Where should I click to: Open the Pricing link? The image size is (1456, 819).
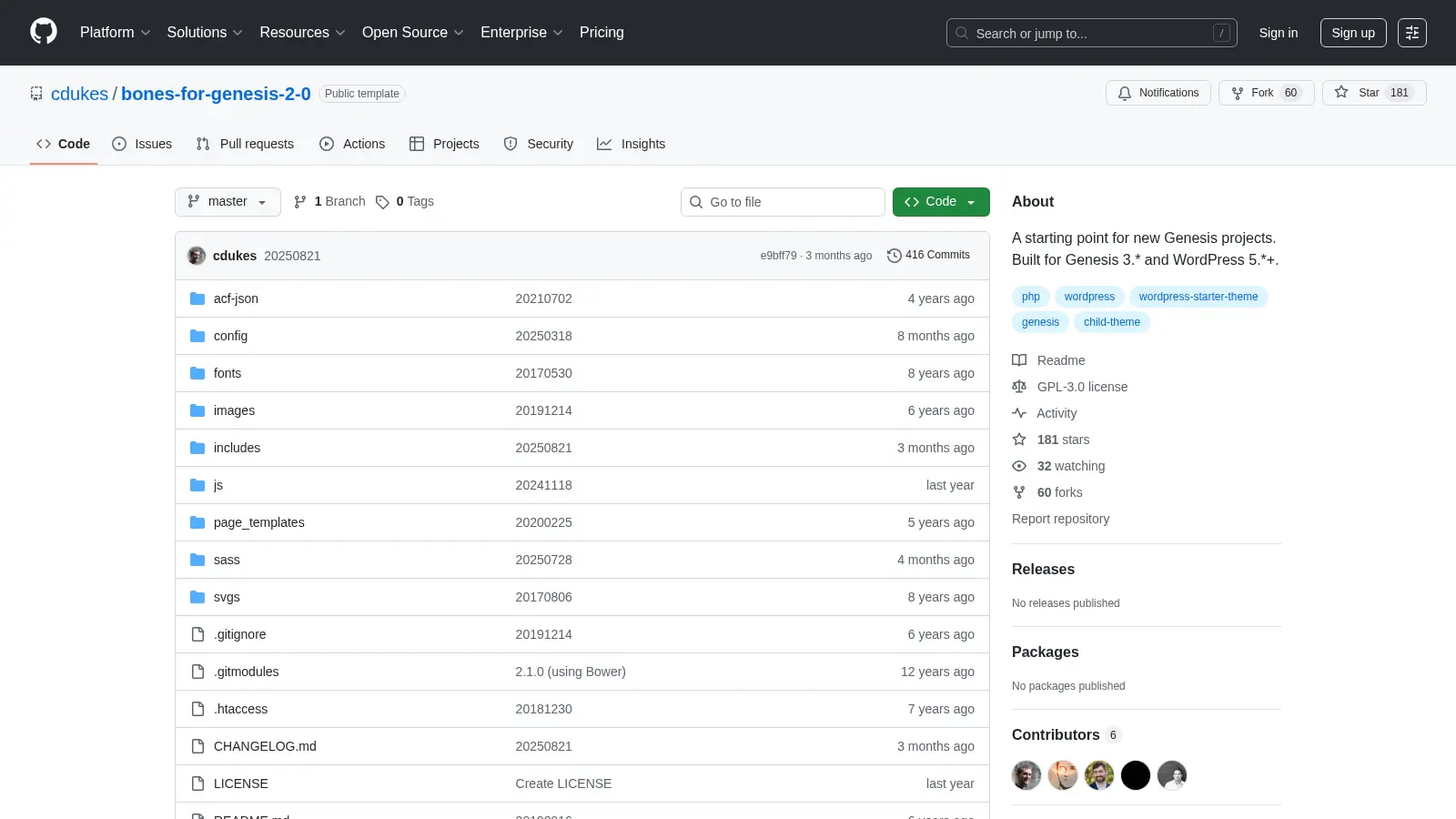[602, 33]
